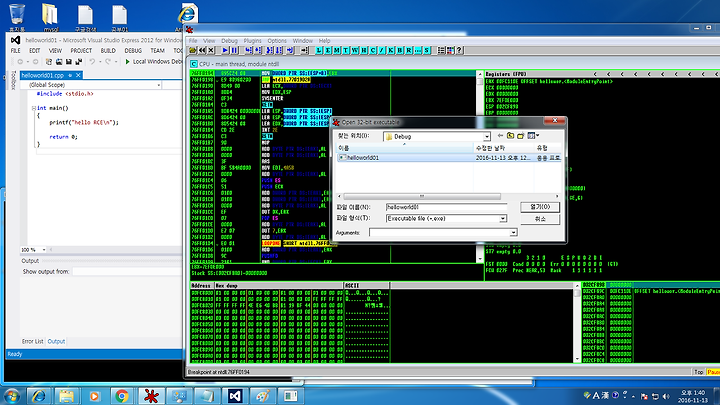Click the Visual Studio Undo toolbar icon
The height and width of the screenshot is (405, 720).
(92, 62)
